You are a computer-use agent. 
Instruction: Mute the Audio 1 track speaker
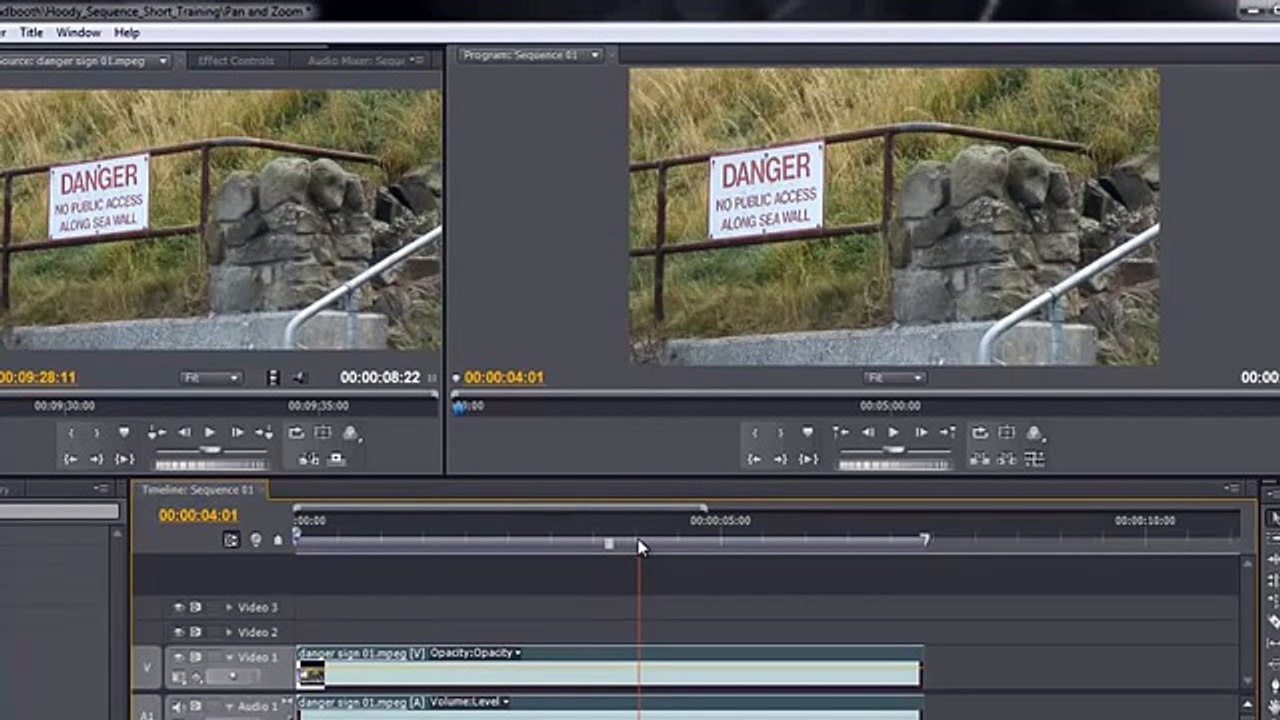point(179,707)
